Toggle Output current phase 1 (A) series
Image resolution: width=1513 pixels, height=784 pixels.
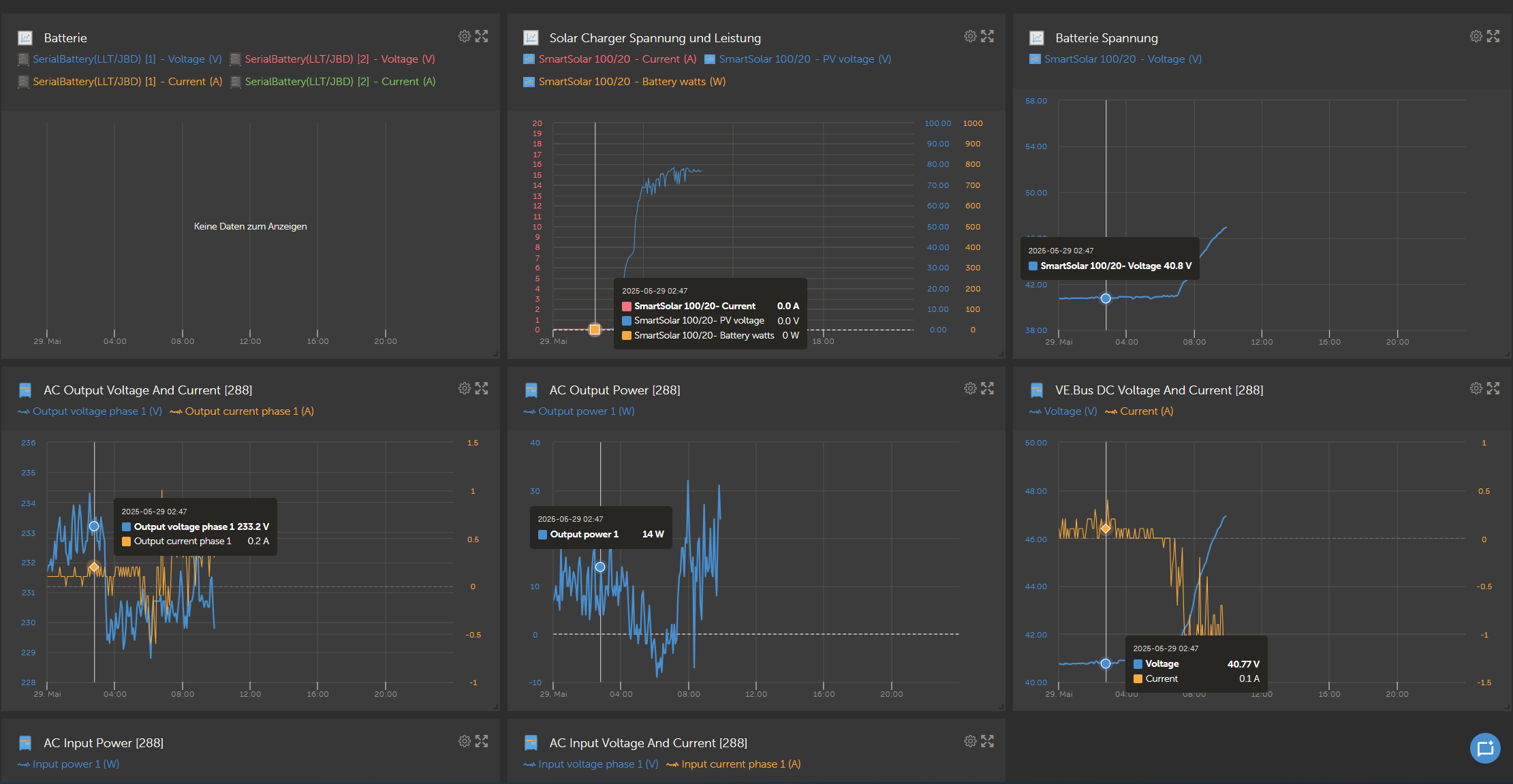[242, 411]
